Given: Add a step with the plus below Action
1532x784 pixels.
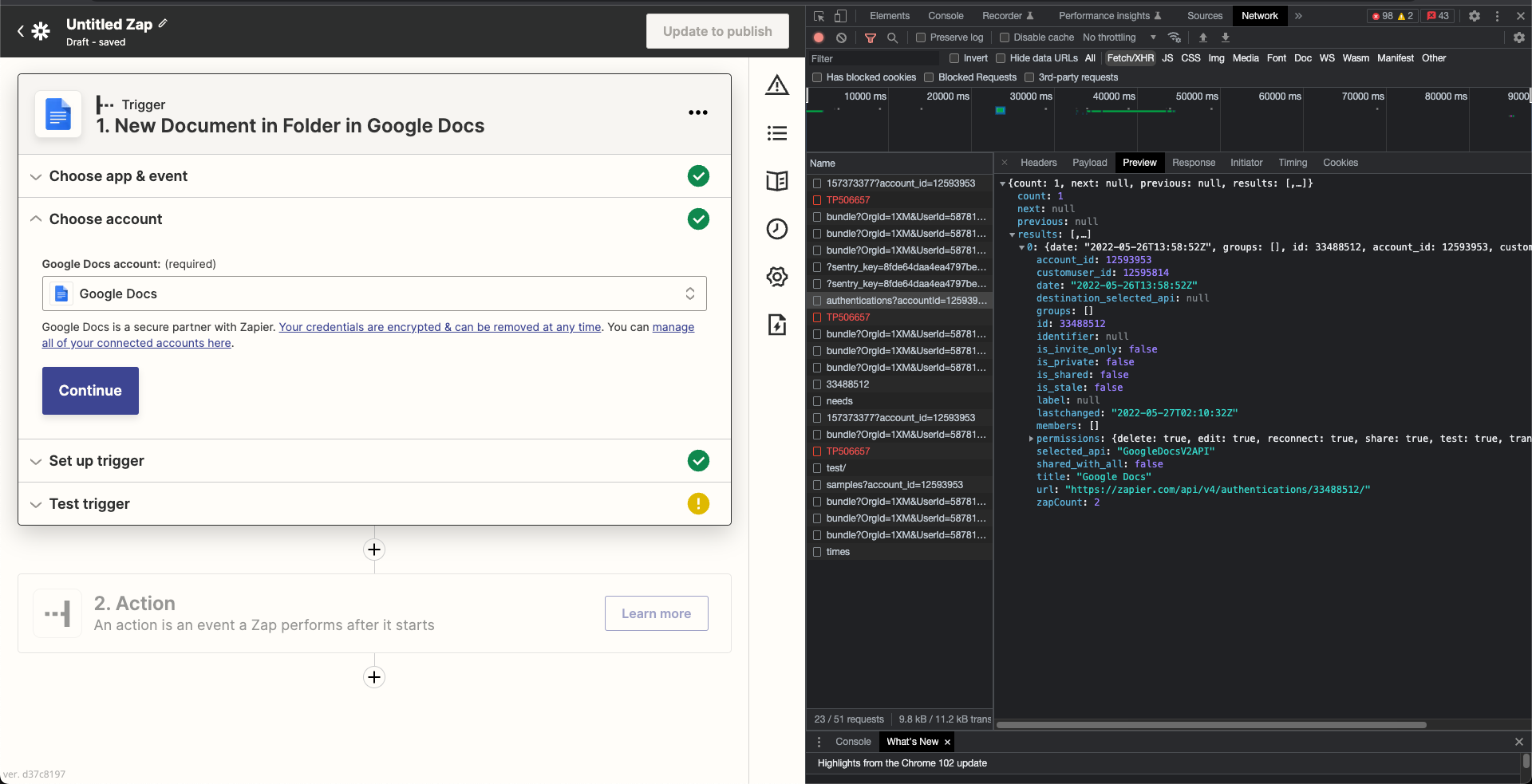Looking at the screenshot, I should [x=374, y=677].
